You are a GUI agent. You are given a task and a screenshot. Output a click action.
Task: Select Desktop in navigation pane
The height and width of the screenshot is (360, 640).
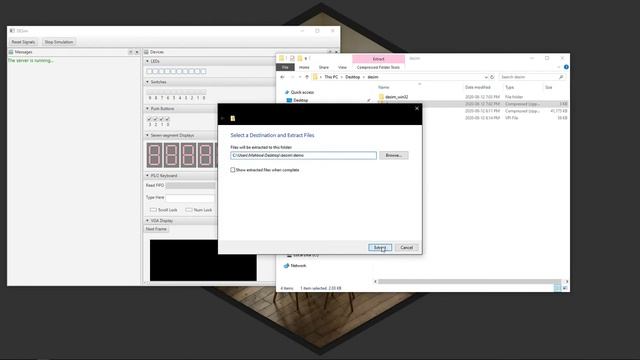300,100
